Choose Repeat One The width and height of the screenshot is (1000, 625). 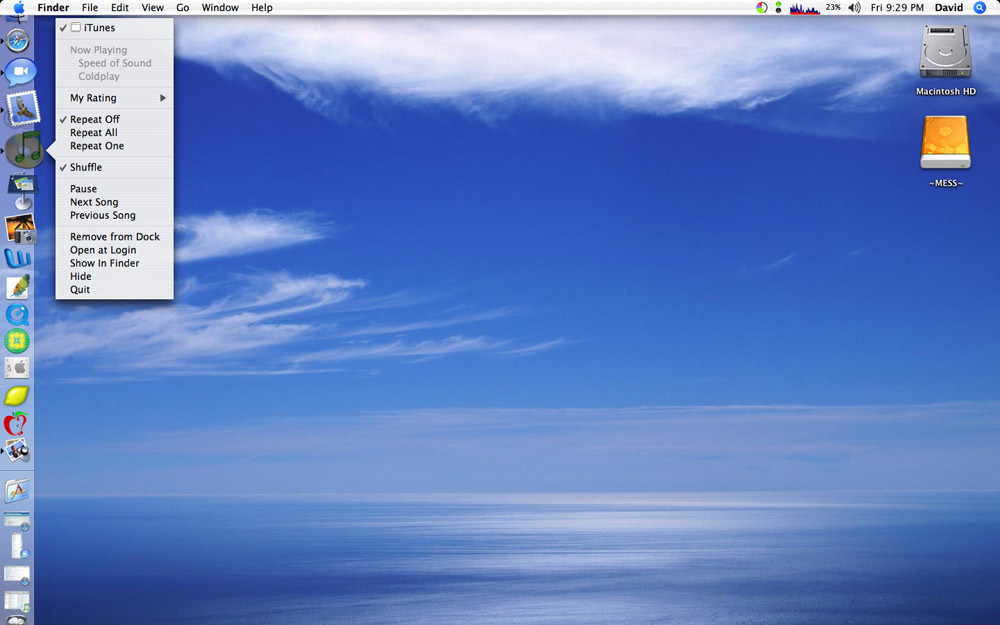click(115, 146)
